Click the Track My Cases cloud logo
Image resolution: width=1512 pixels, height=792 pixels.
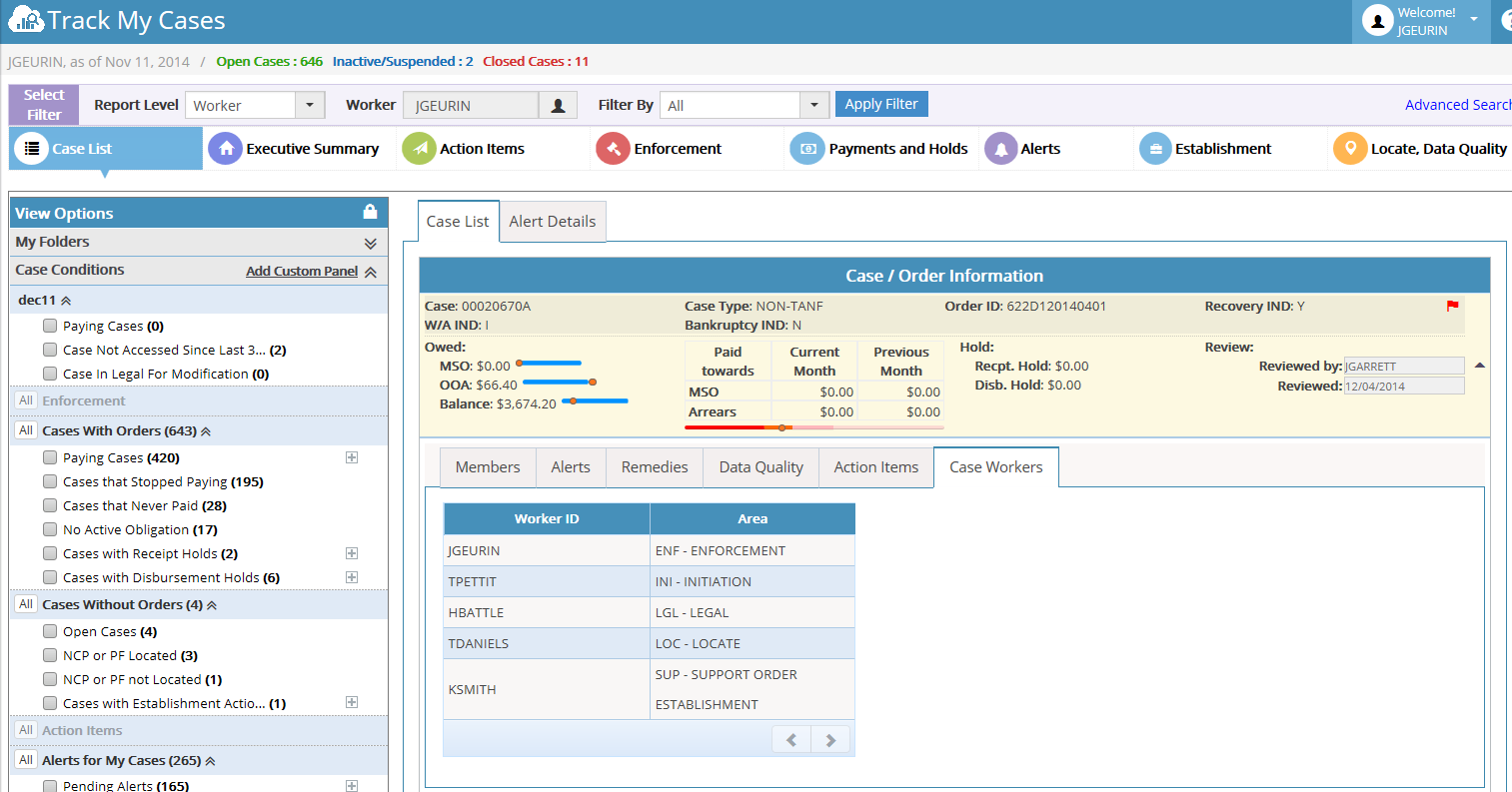tap(26, 19)
